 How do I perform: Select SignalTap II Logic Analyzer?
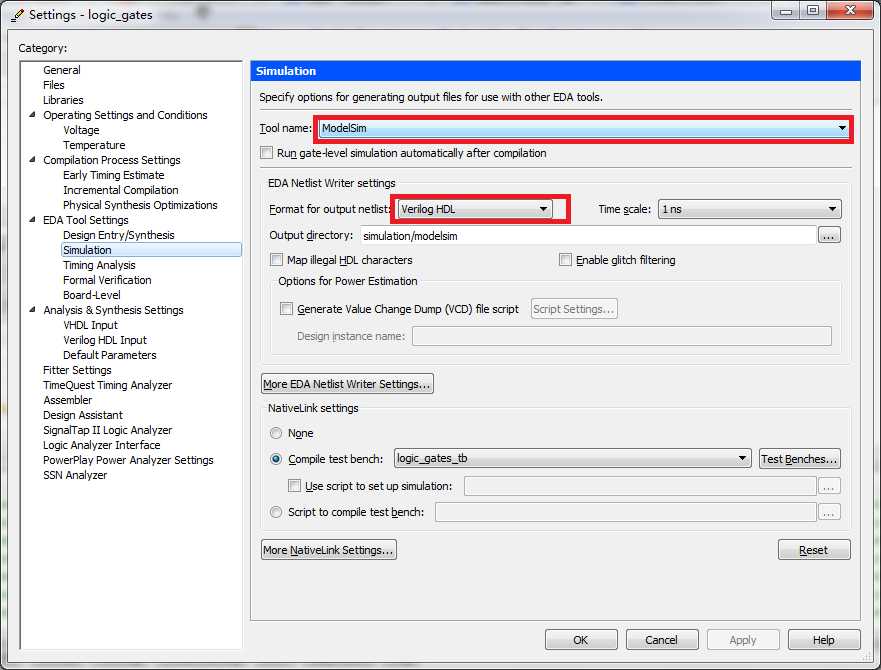(107, 430)
